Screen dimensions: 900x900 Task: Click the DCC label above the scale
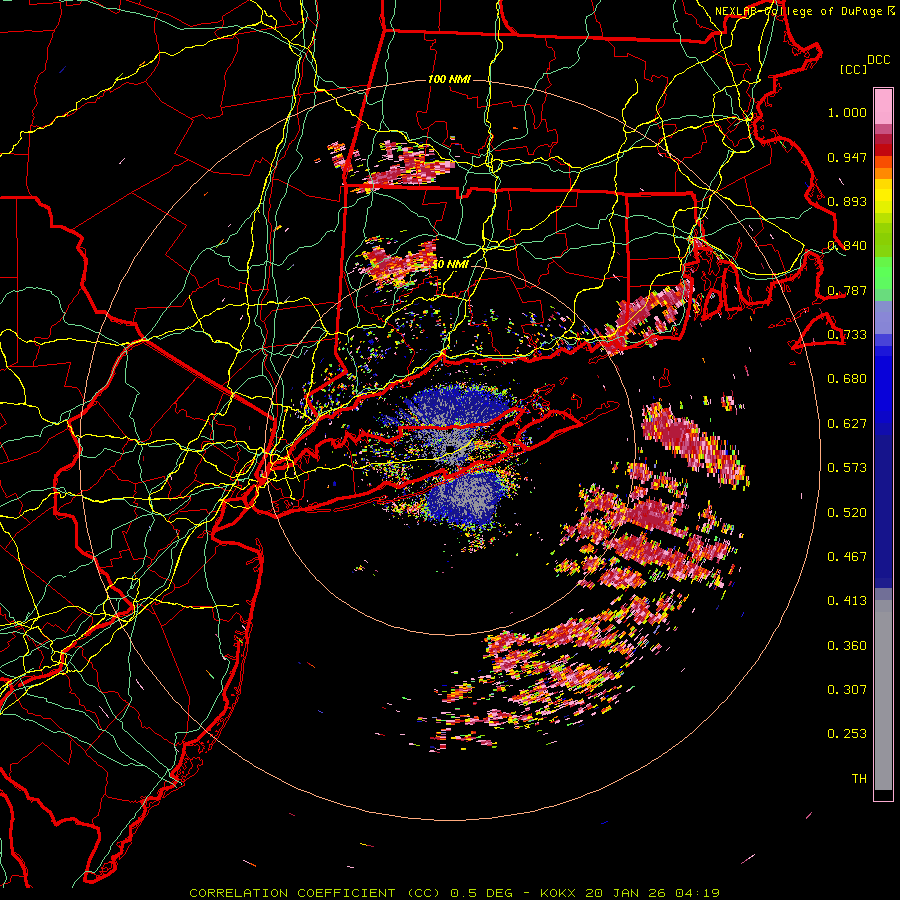click(x=879, y=60)
